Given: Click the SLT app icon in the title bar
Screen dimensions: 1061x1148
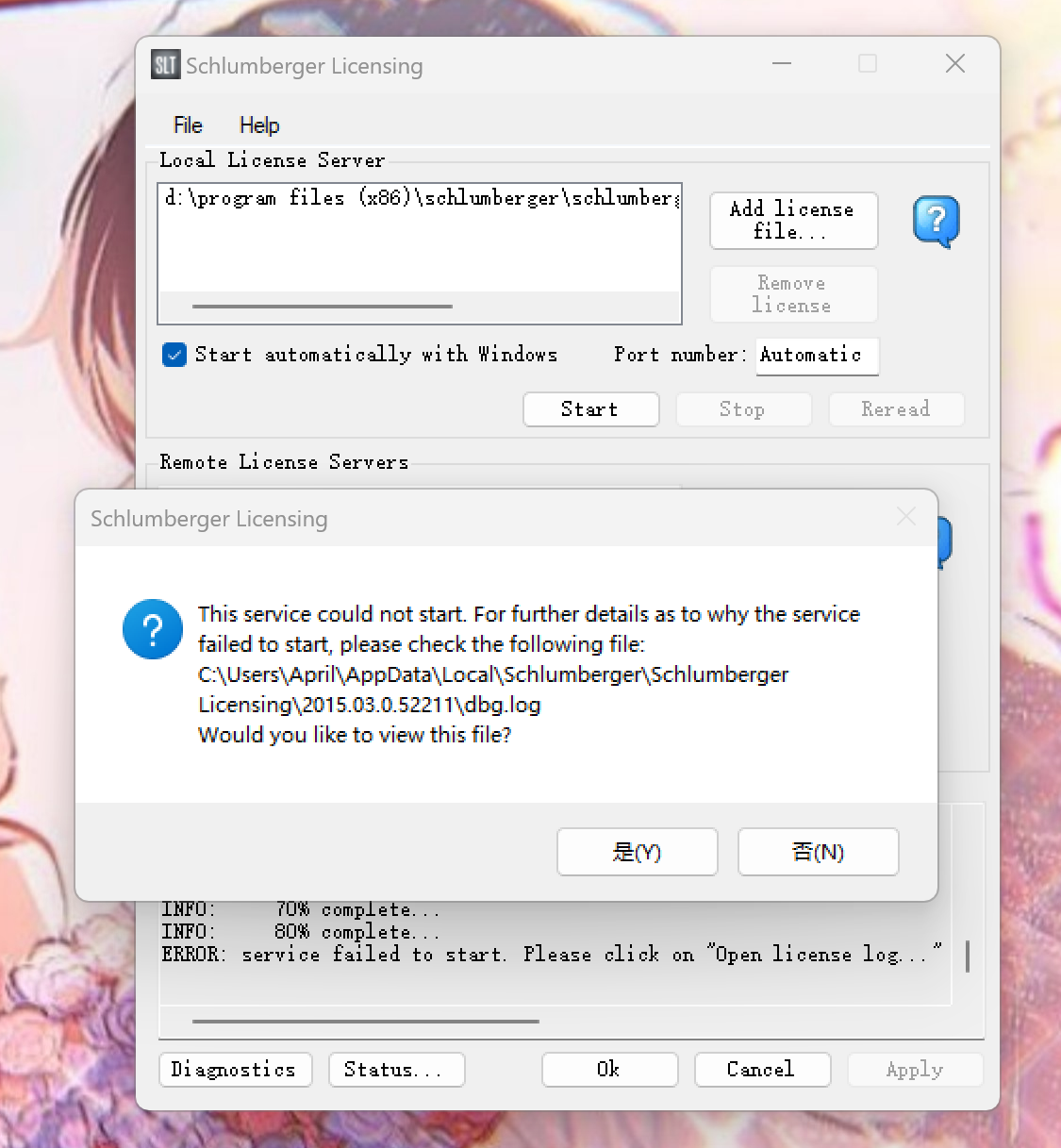Looking at the screenshot, I should [x=165, y=64].
